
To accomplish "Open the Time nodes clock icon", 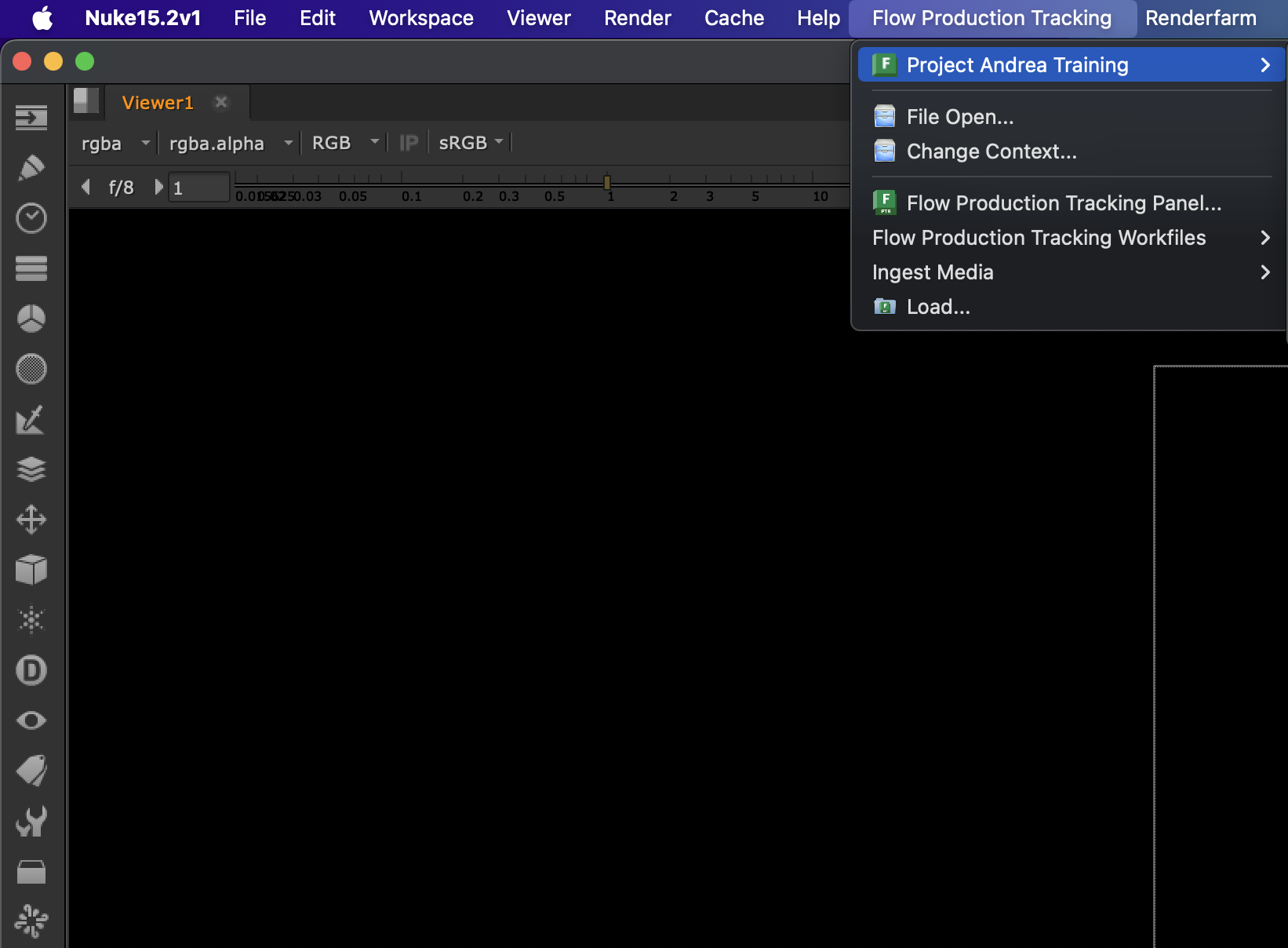I will pyautogui.click(x=31, y=218).
